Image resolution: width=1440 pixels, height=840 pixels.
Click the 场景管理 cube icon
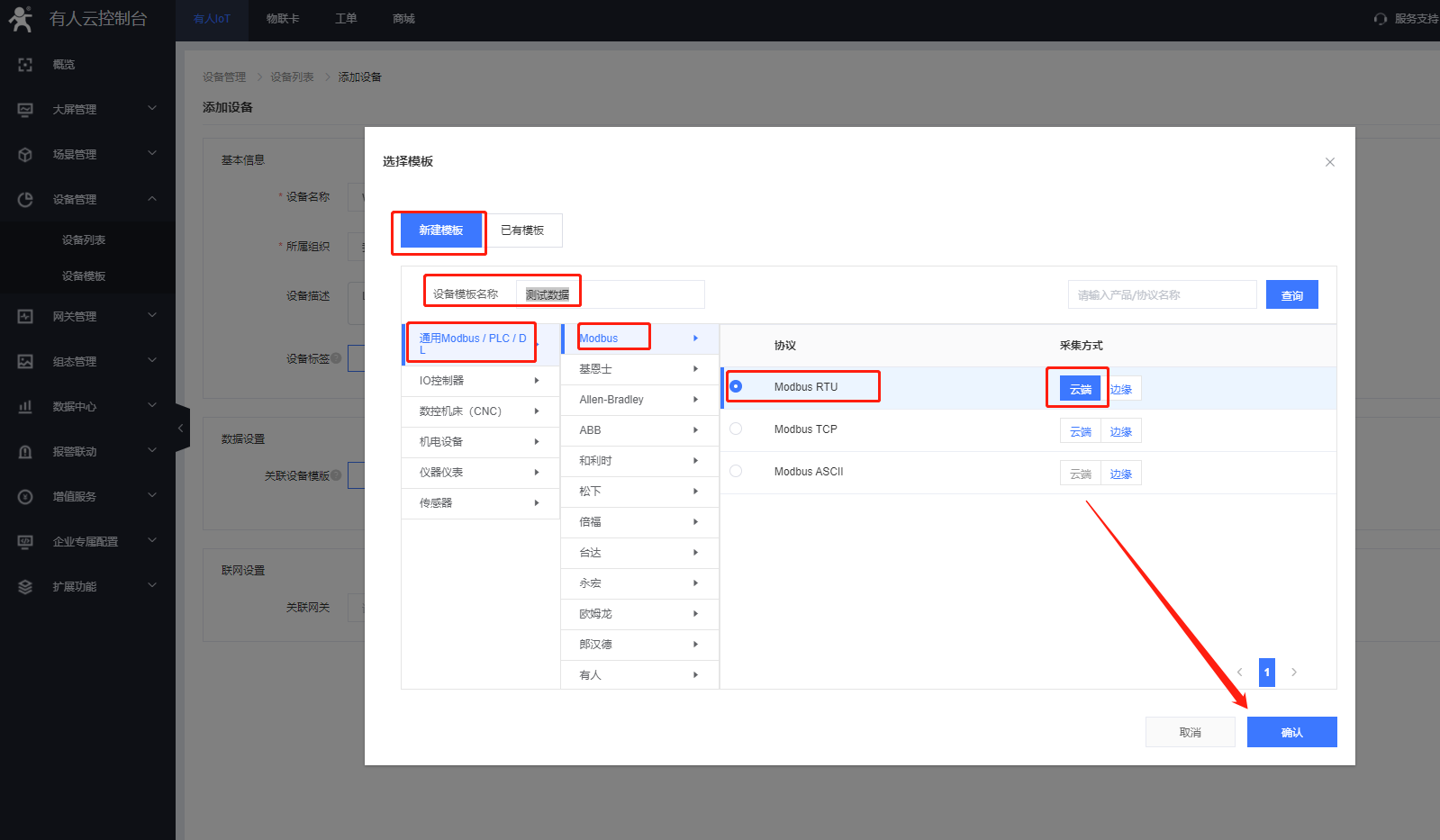coord(25,155)
